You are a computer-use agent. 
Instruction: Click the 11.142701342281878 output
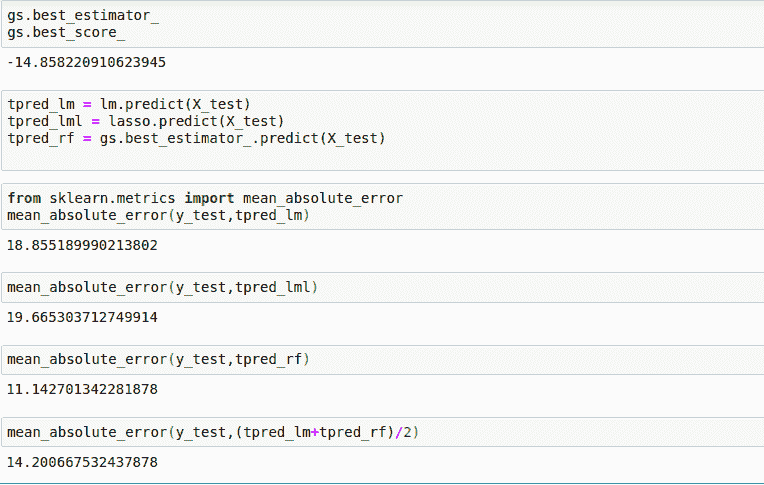[x=82, y=389]
